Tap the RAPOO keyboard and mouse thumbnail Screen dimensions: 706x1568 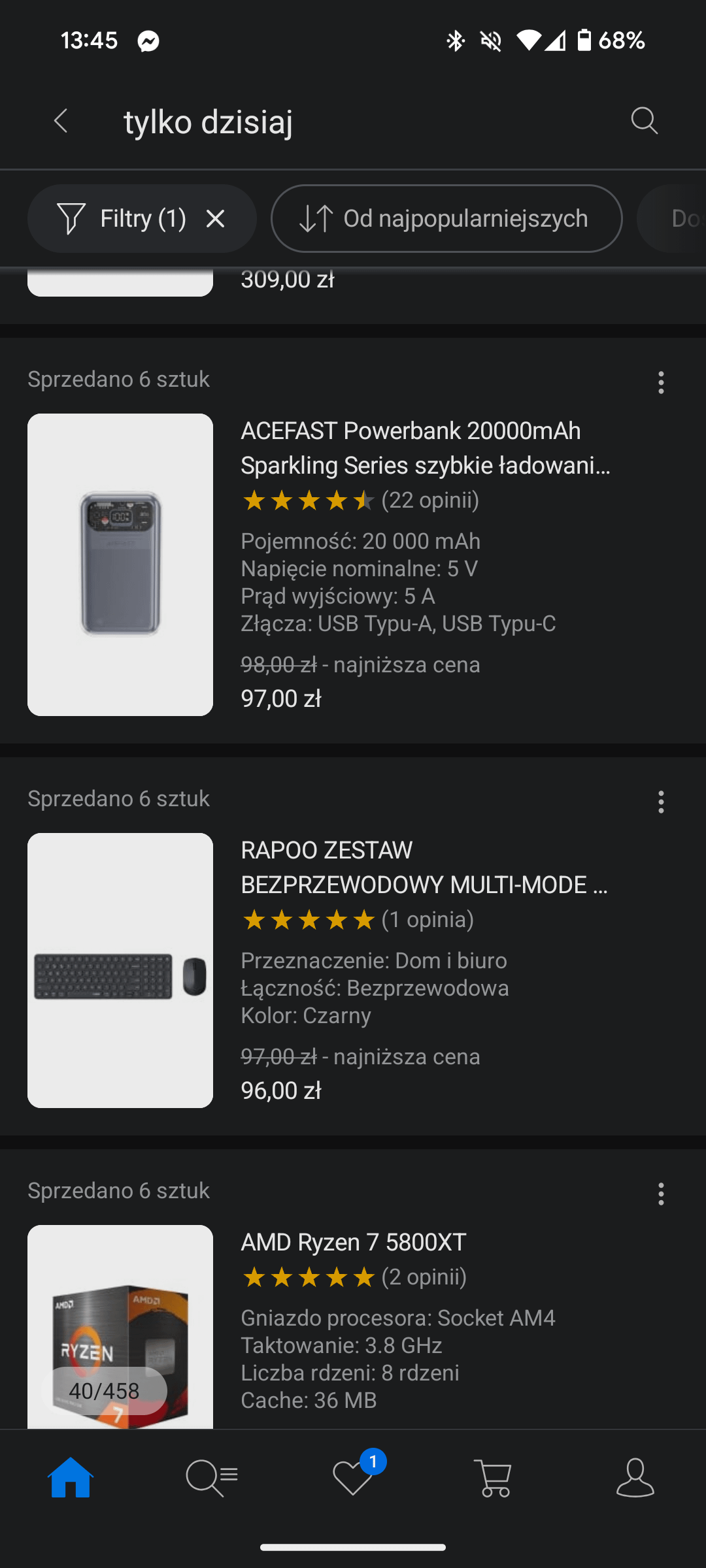120,970
